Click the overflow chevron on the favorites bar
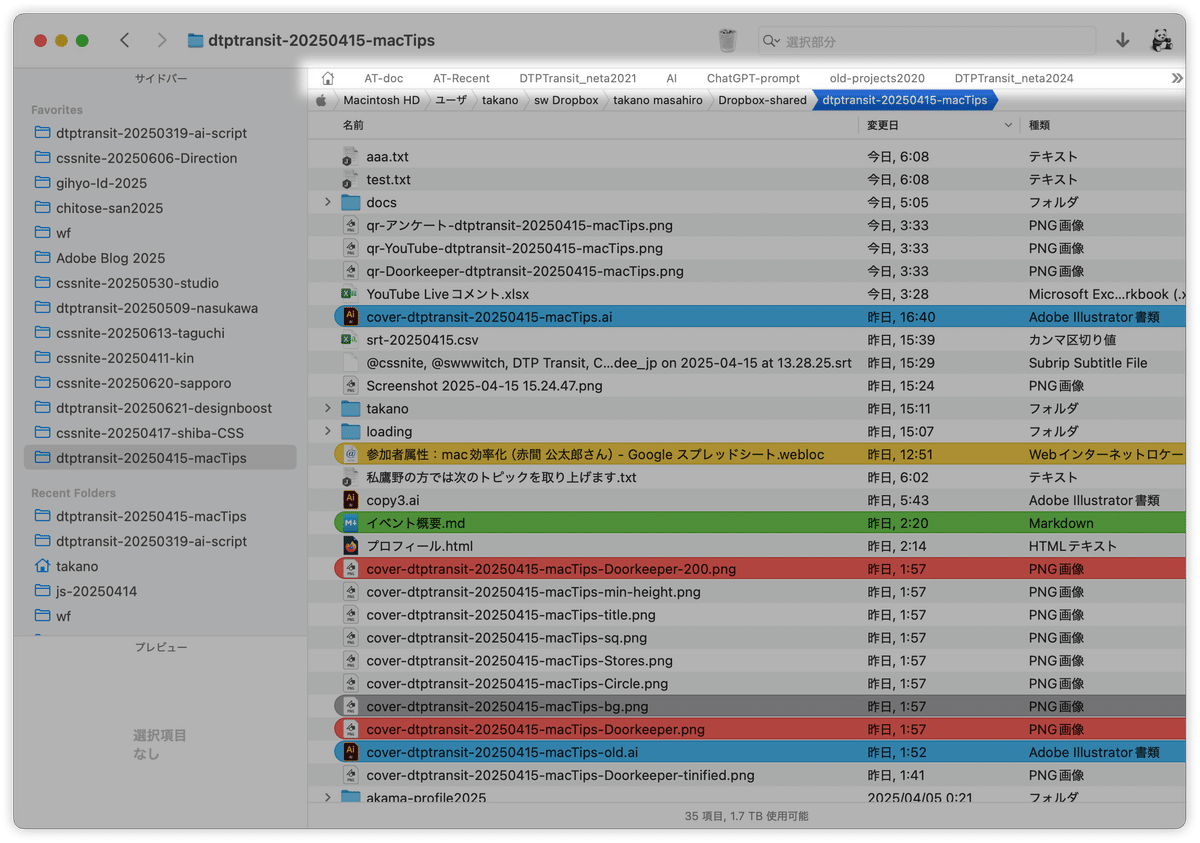This screenshot has height=843, width=1200. (1177, 77)
